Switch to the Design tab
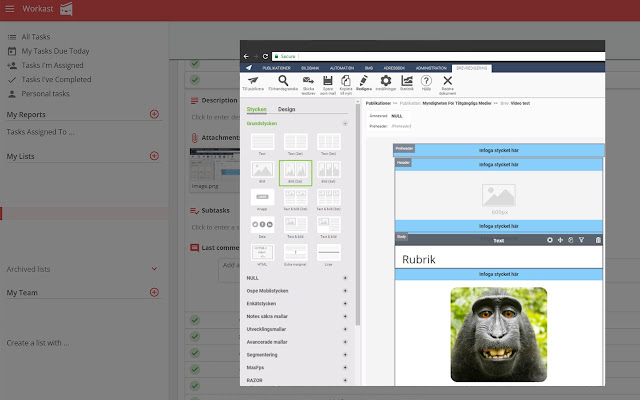This screenshot has width=640, height=400. coord(287,109)
